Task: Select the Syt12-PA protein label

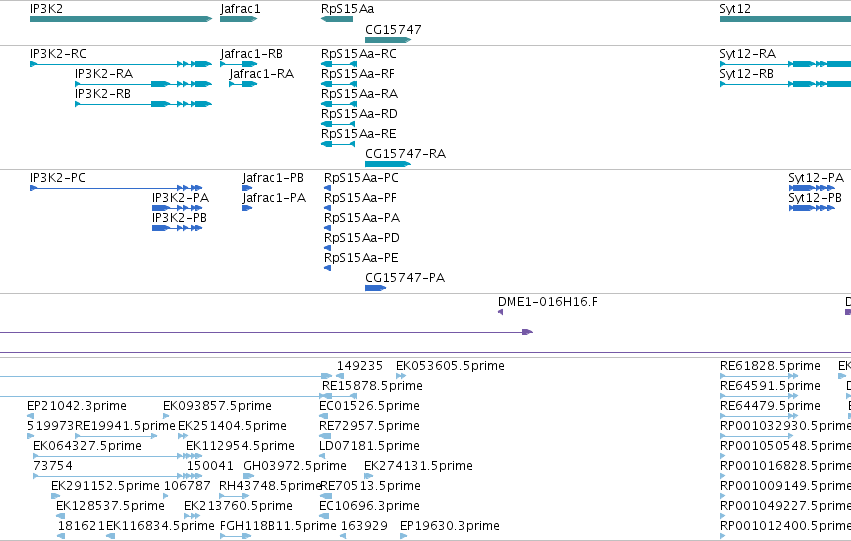Action: 816,178
